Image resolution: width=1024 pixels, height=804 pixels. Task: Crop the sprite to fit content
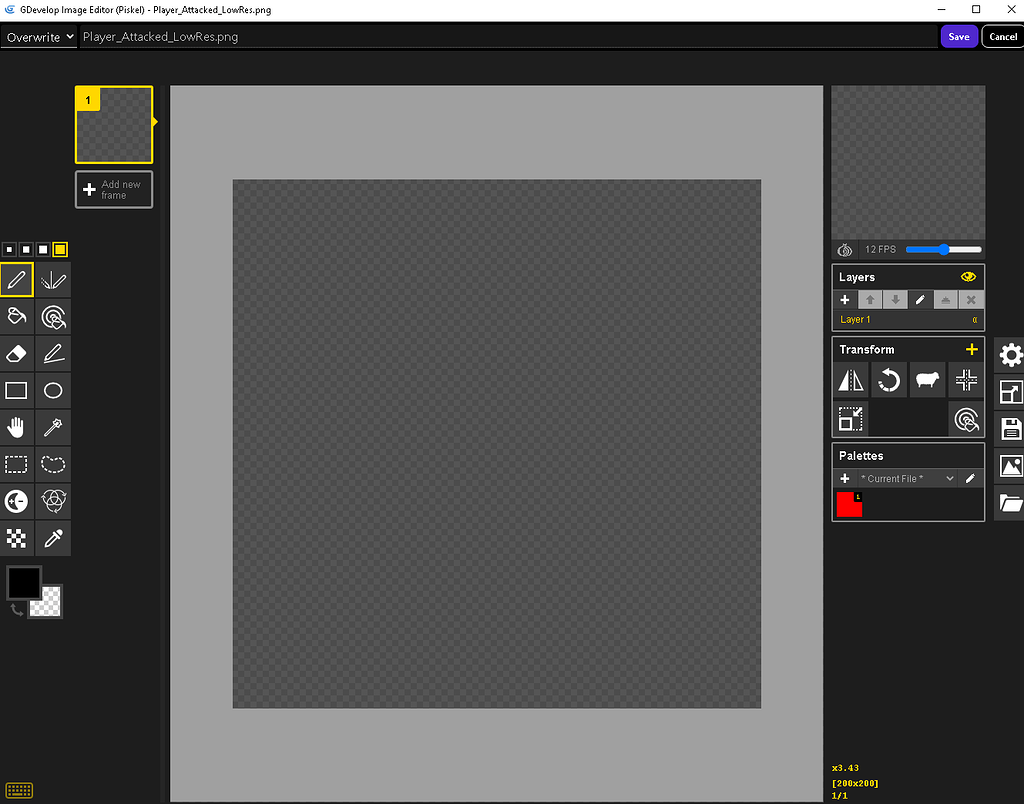850,419
